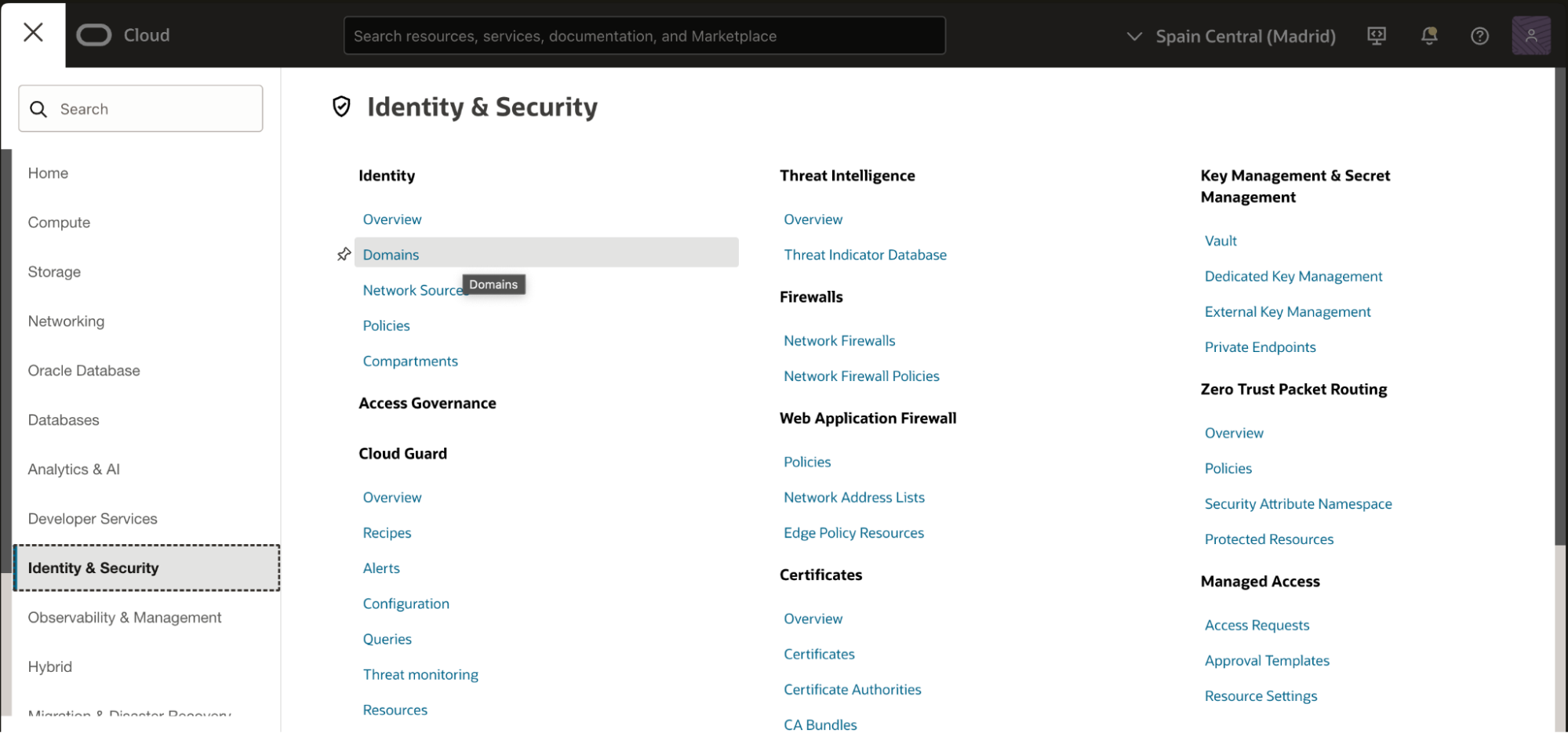Open the Edge Policy Resources link
The width and height of the screenshot is (1568, 733).
[853, 533]
